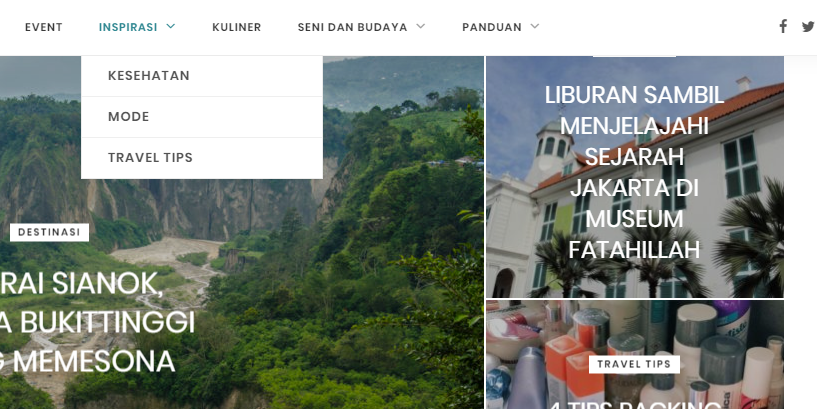
Task: Click the Destinasi category tag
Action: point(49,232)
